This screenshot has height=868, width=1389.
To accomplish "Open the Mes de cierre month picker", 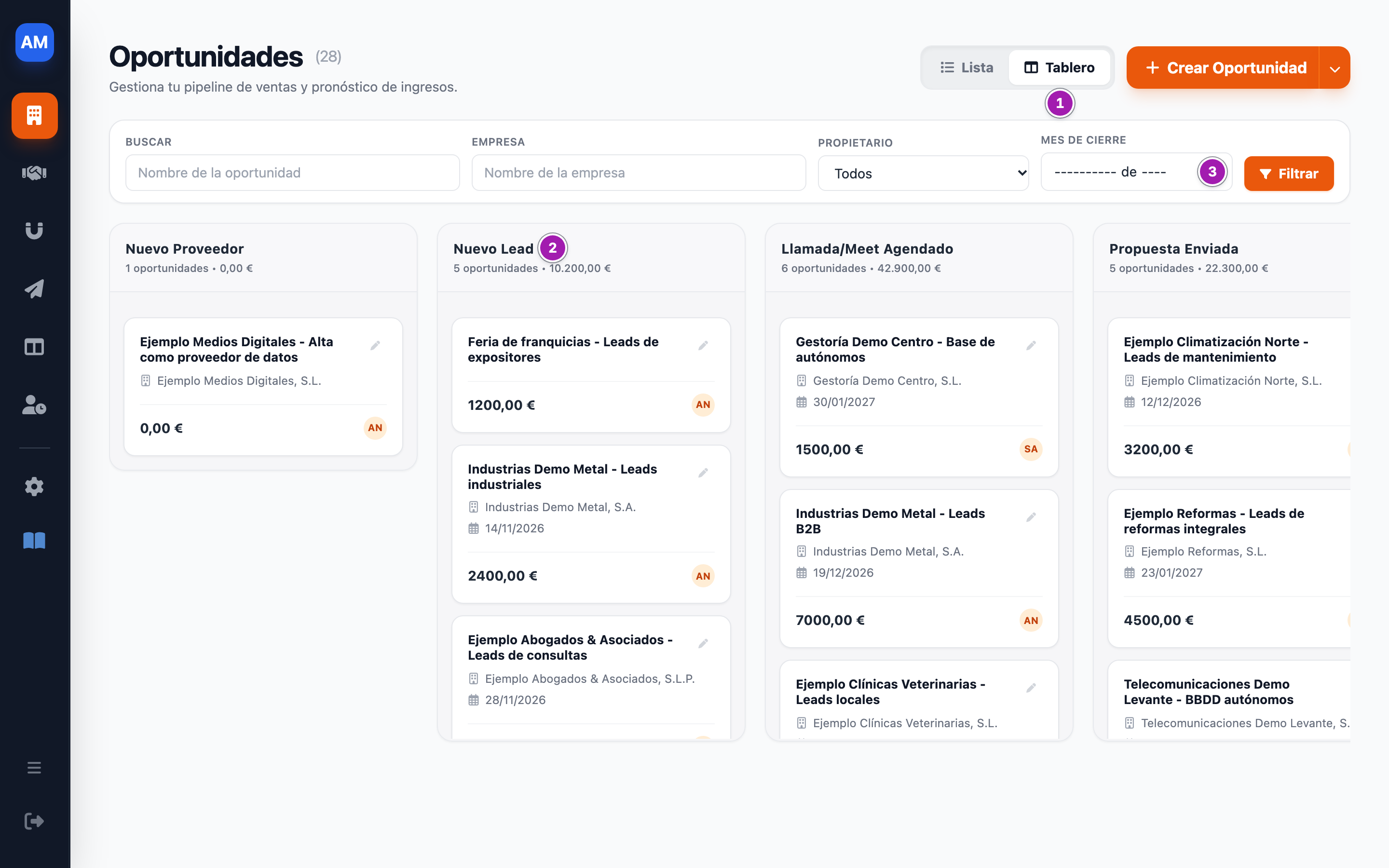I will (1136, 172).
